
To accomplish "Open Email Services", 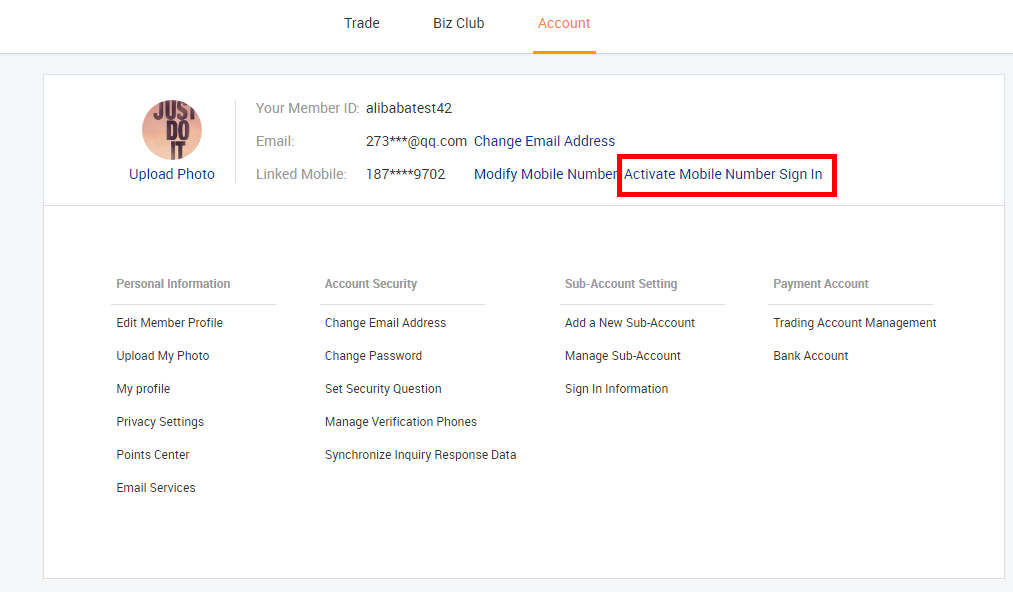I will click(x=156, y=487).
